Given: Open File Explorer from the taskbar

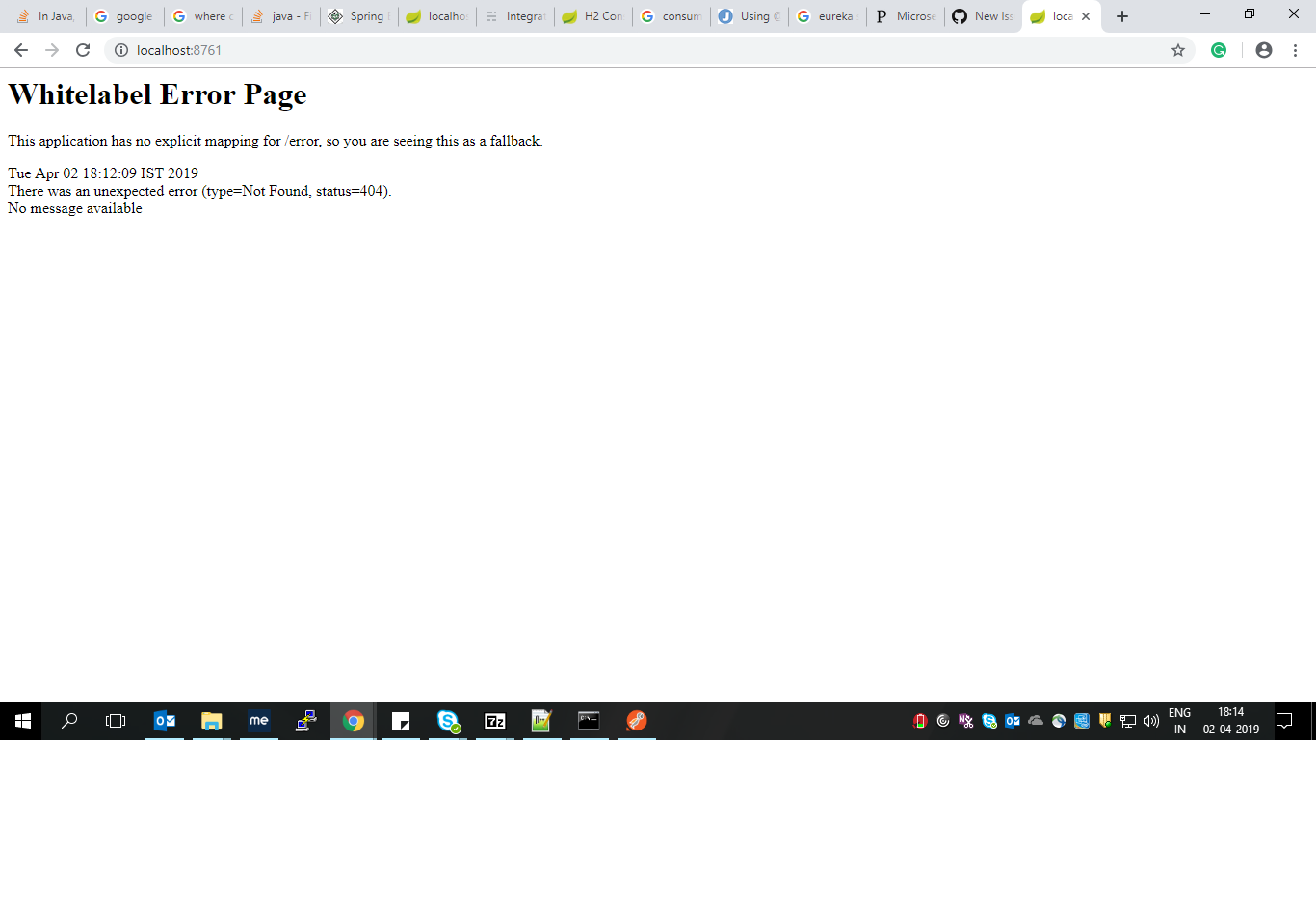Looking at the screenshot, I should (212, 721).
